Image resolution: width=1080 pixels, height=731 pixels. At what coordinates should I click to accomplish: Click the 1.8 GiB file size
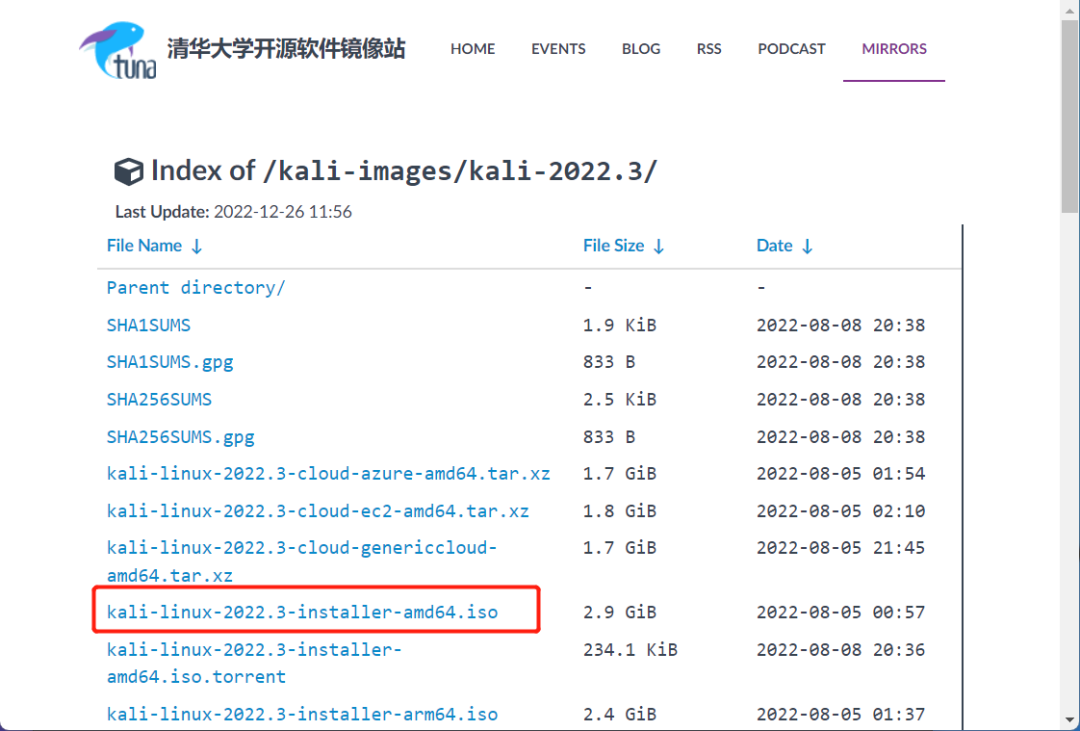point(620,511)
